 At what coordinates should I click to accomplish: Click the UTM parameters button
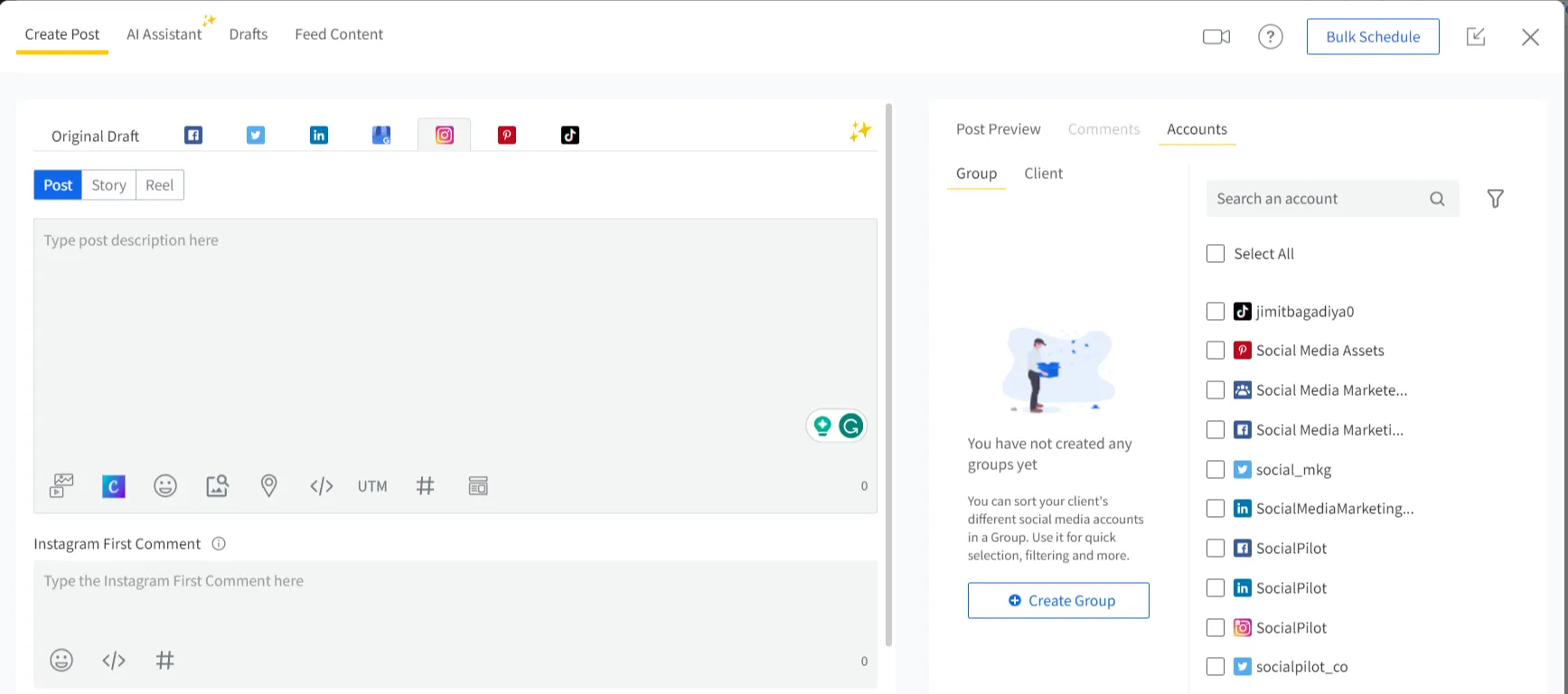coord(372,486)
